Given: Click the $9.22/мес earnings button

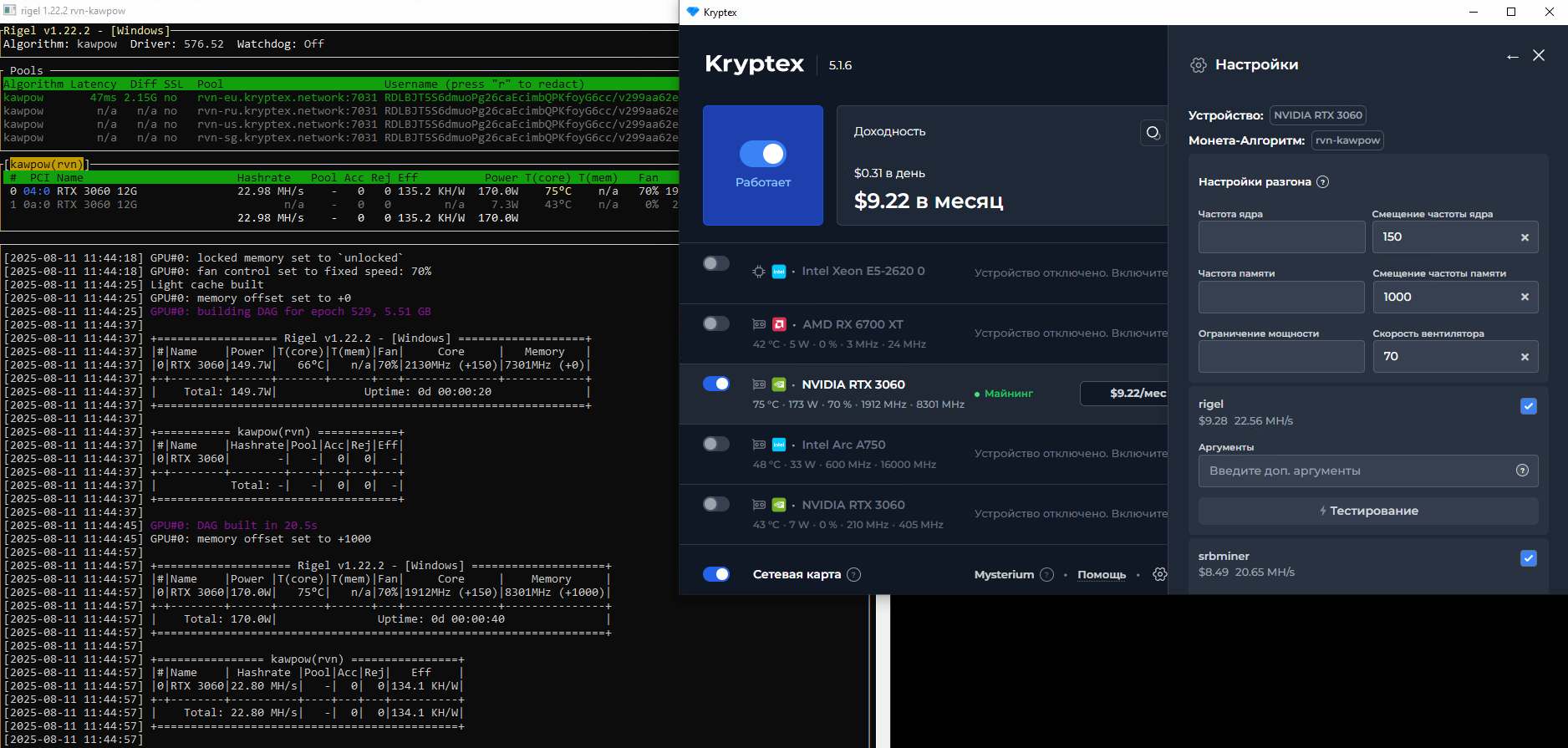Looking at the screenshot, I should pyautogui.click(x=1125, y=393).
